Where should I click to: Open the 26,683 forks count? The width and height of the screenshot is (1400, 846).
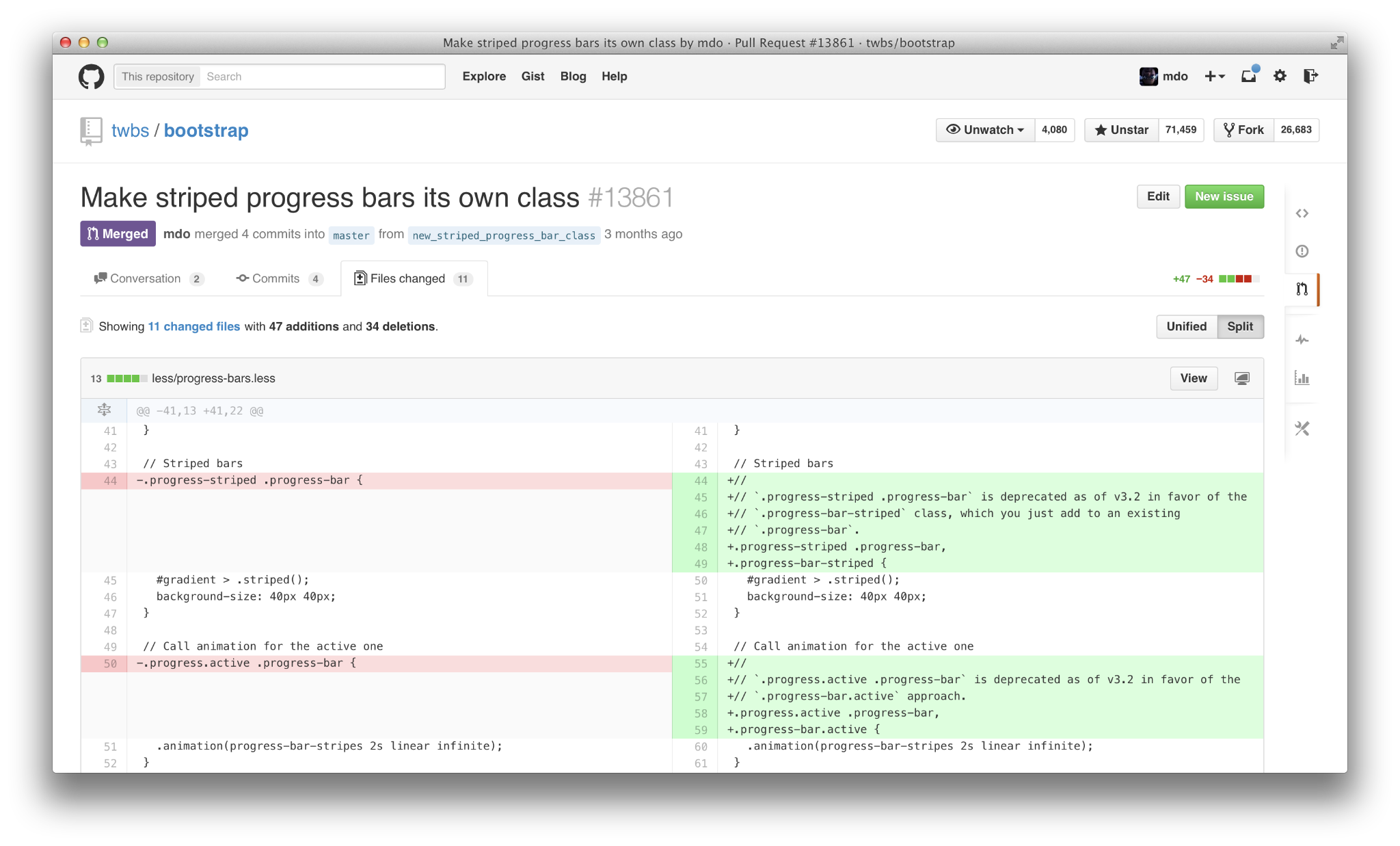(1296, 130)
